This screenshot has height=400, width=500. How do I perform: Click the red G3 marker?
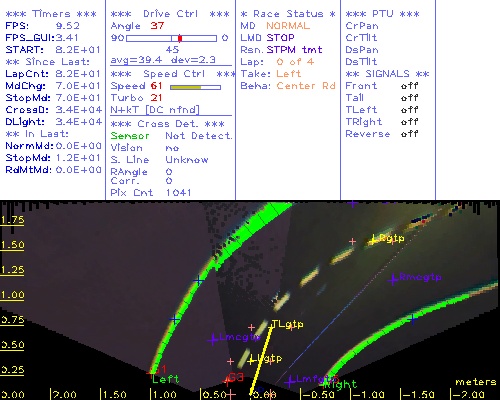(235, 378)
